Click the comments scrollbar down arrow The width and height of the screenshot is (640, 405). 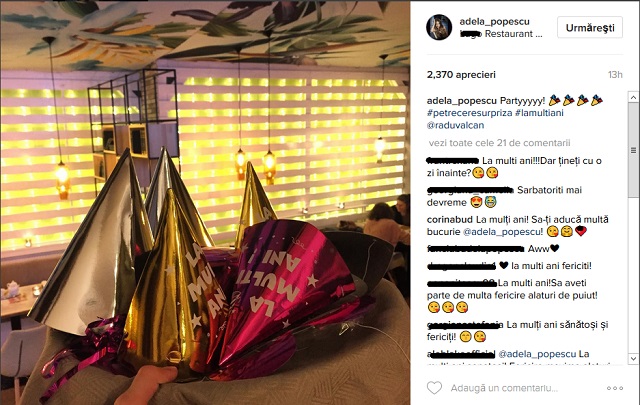633,358
